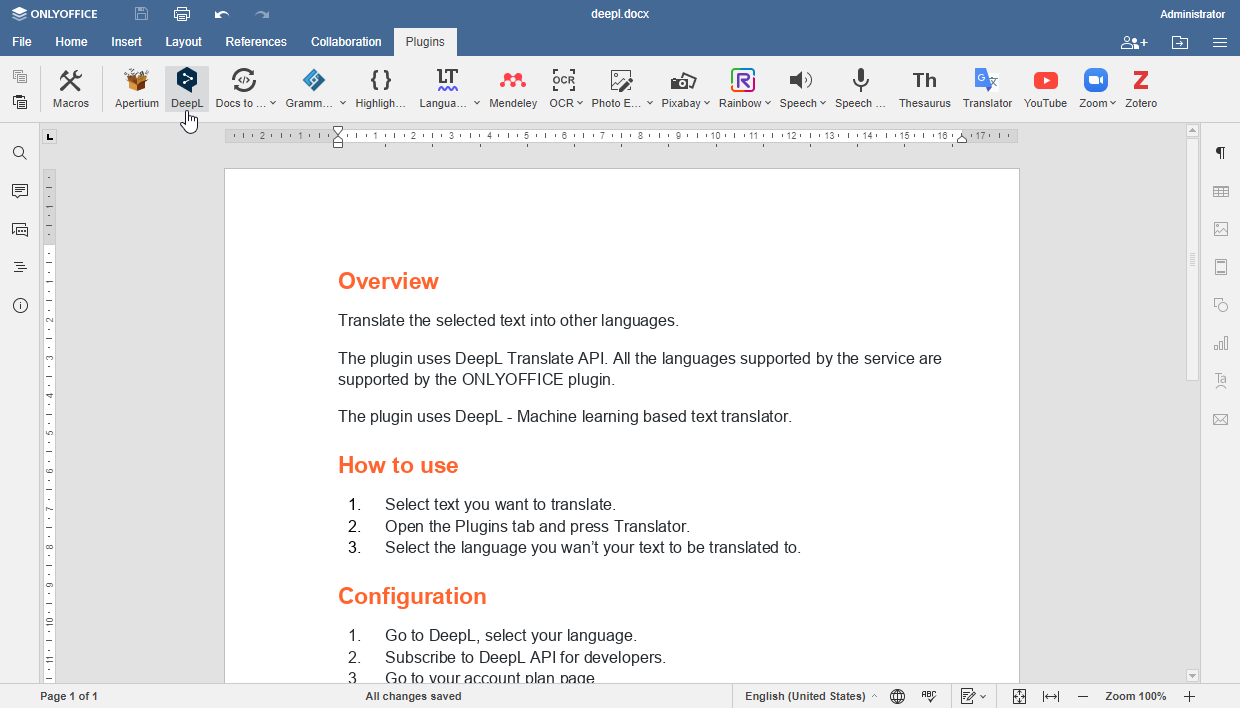Viewport: 1240px width, 708px height.
Task: Open the Navigation headings panel
Action: [20, 267]
